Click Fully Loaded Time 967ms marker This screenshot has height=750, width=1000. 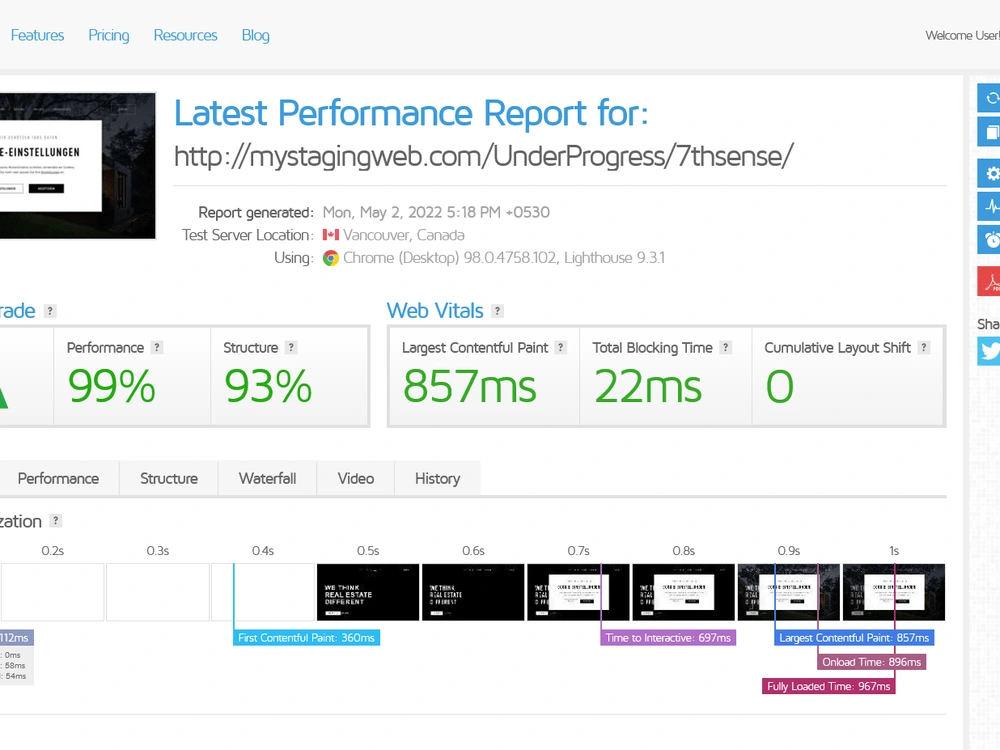coord(828,686)
